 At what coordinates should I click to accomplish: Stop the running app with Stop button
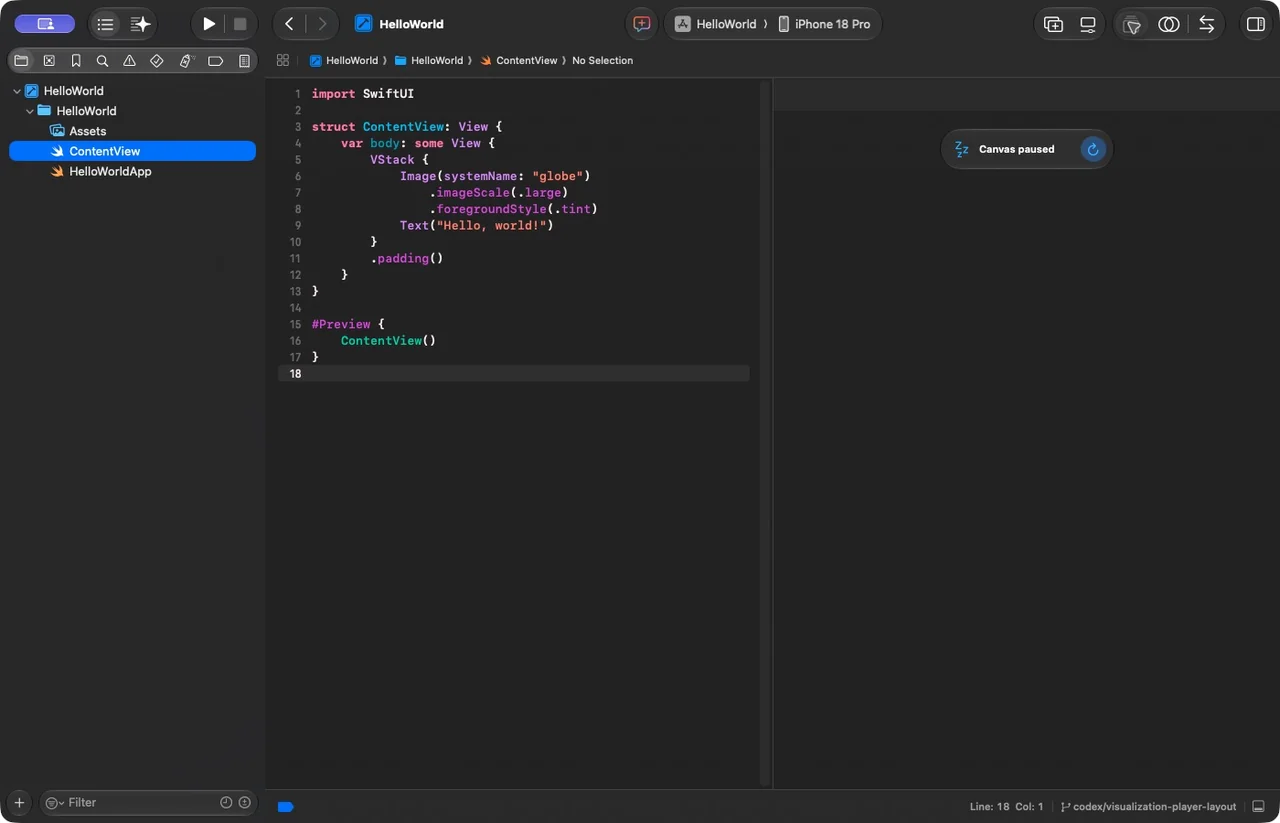[x=240, y=24]
